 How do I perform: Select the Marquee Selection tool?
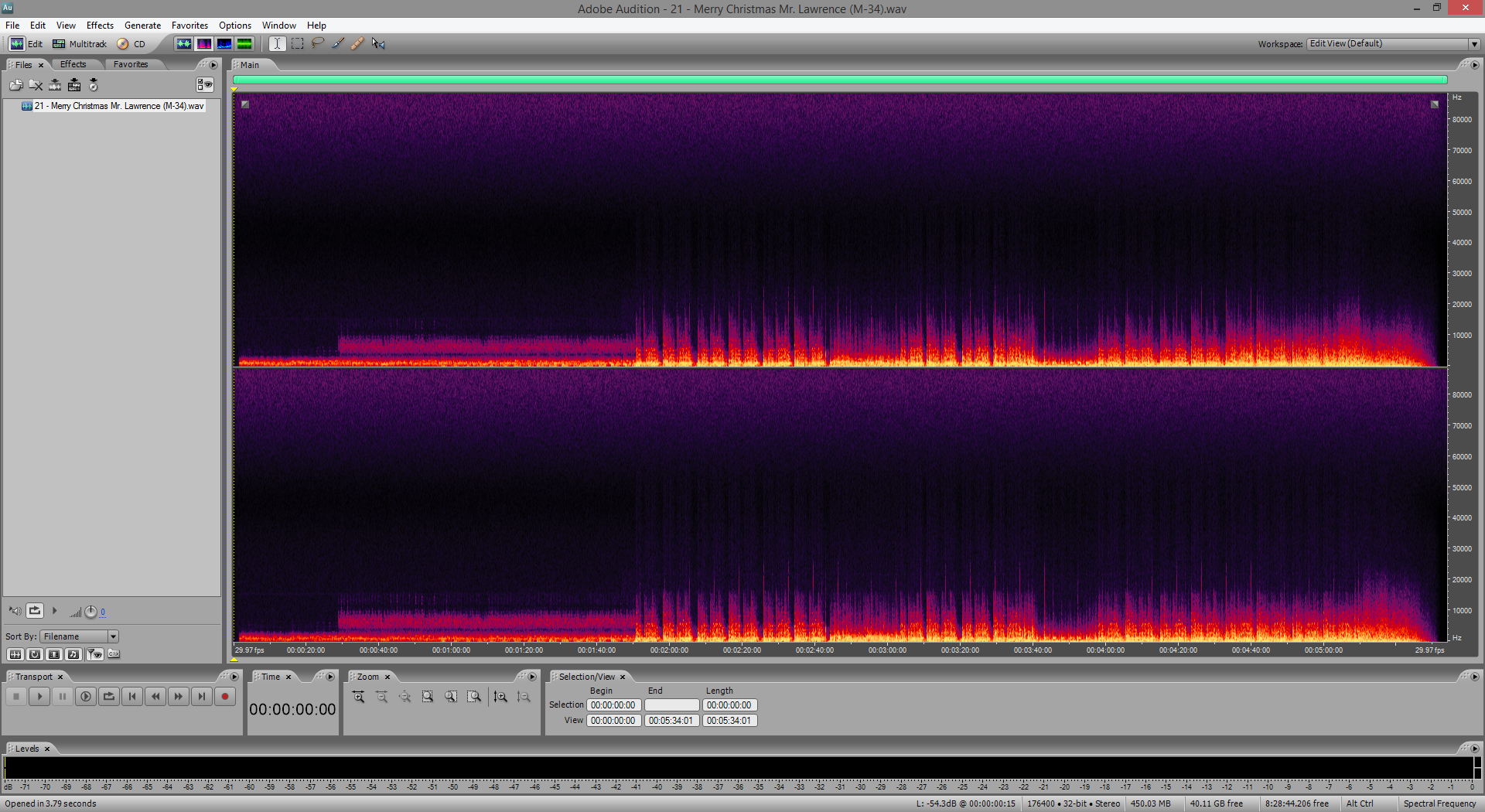[x=297, y=43]
